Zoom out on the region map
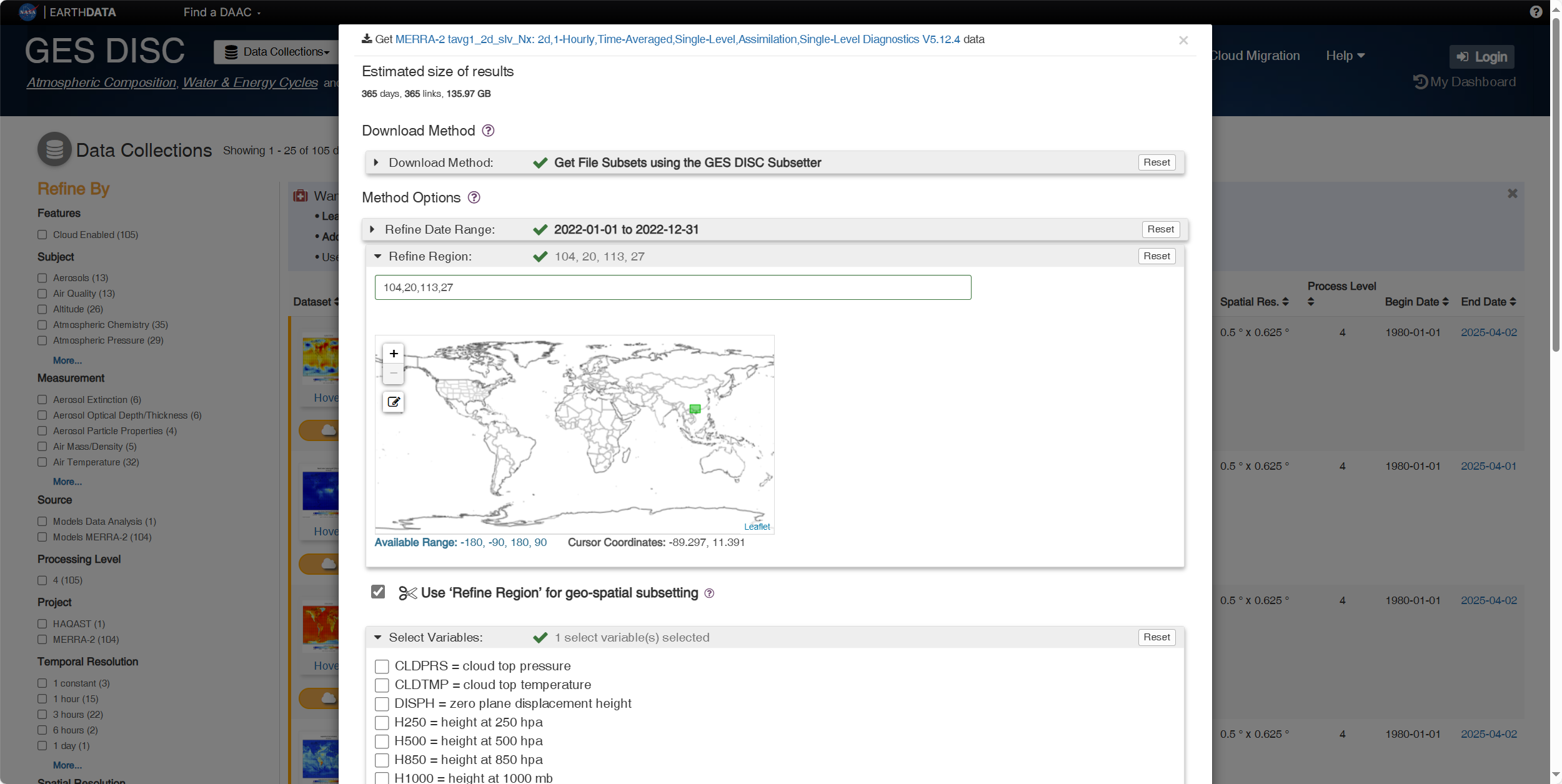Image resolution: width=1562 pixels, height=784 pixels. [x=394, y=373]
